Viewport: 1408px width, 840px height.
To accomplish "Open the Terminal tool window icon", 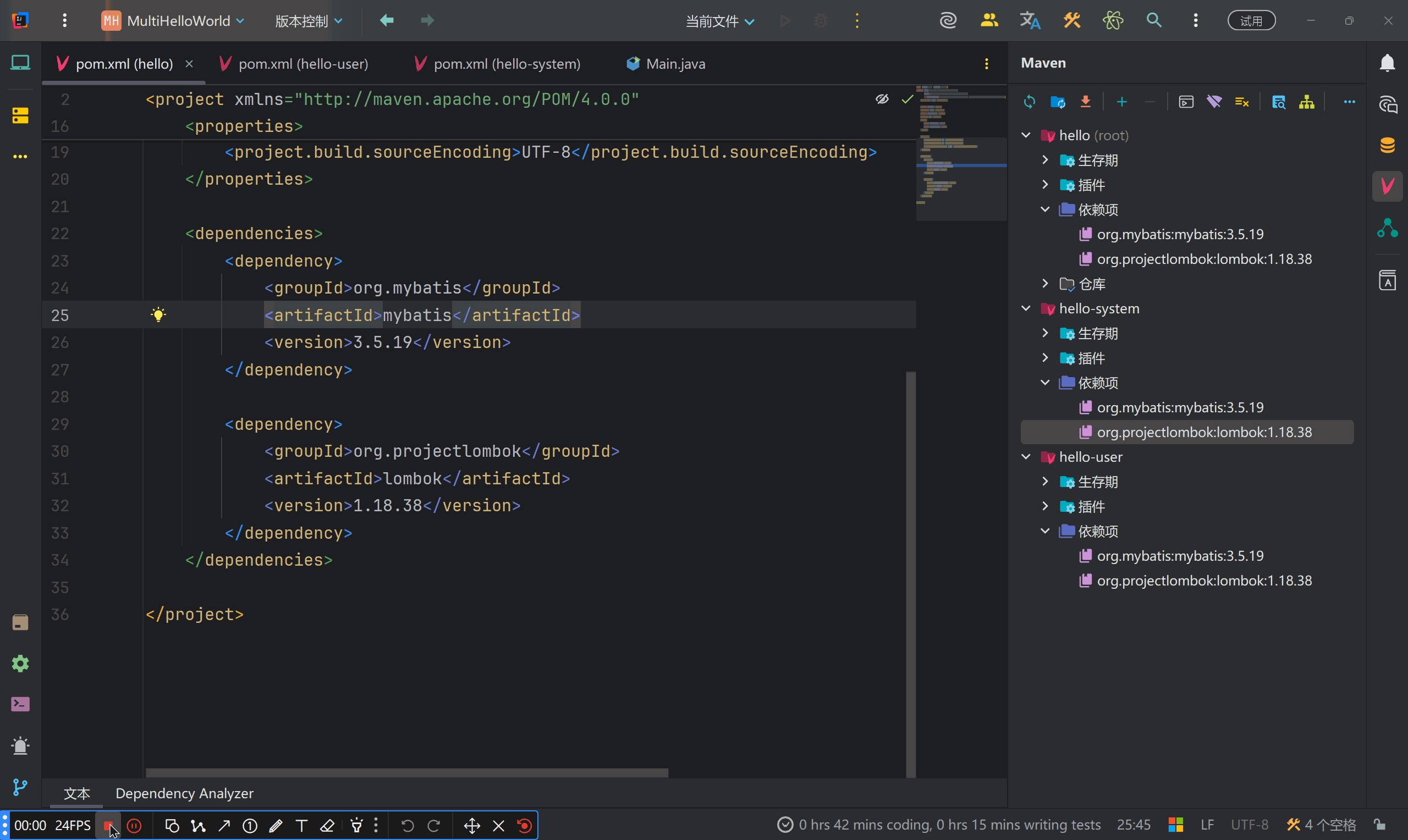I will (x=20, y=704).
